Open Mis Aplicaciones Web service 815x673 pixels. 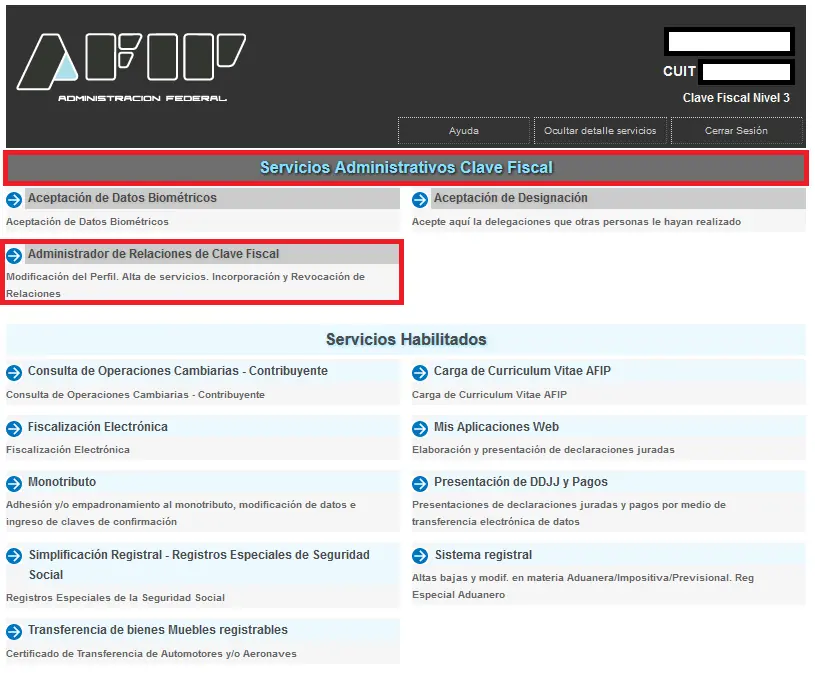click(x=496, y=427)
